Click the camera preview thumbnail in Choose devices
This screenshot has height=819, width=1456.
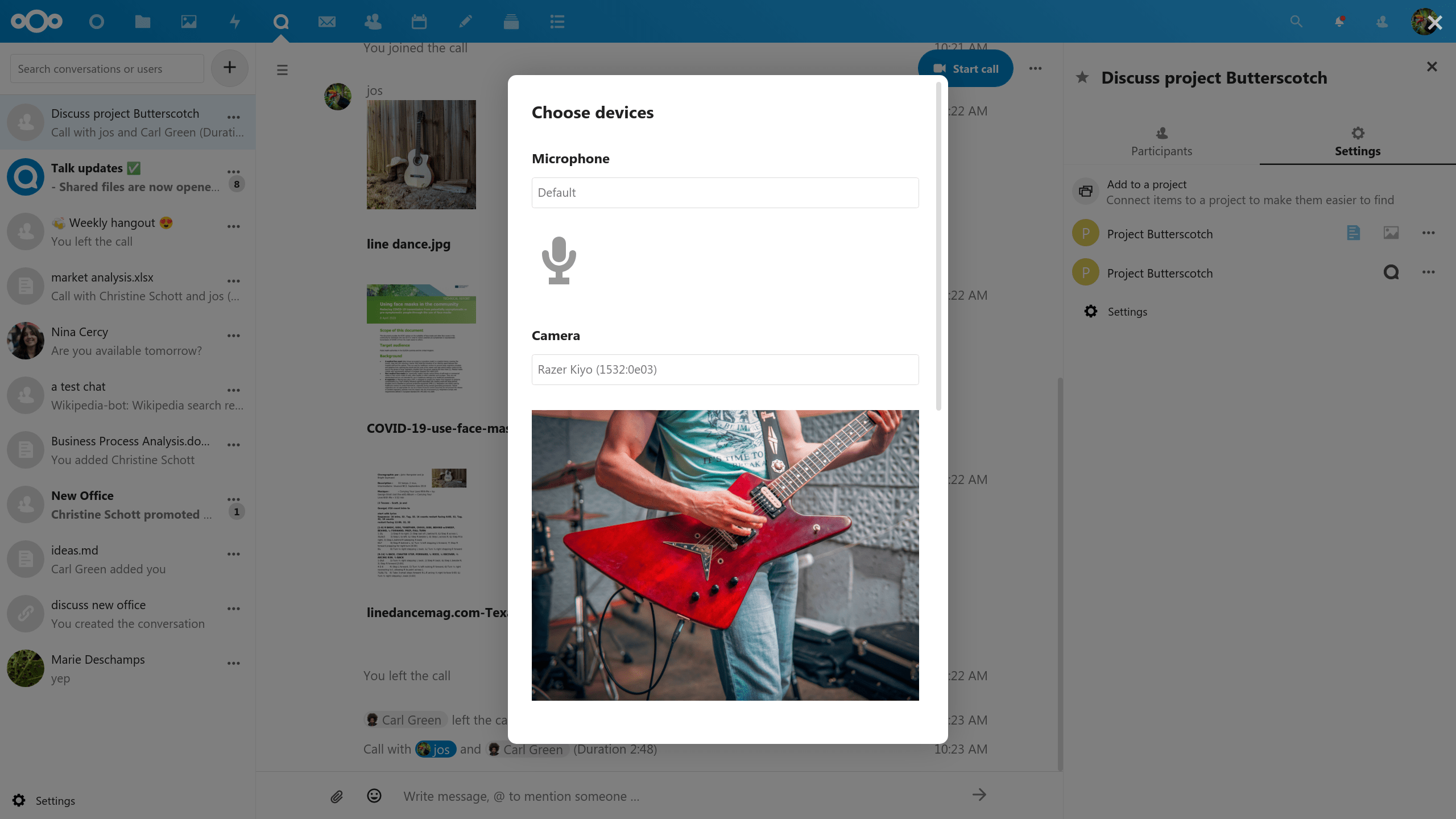(x=725, y=555)
